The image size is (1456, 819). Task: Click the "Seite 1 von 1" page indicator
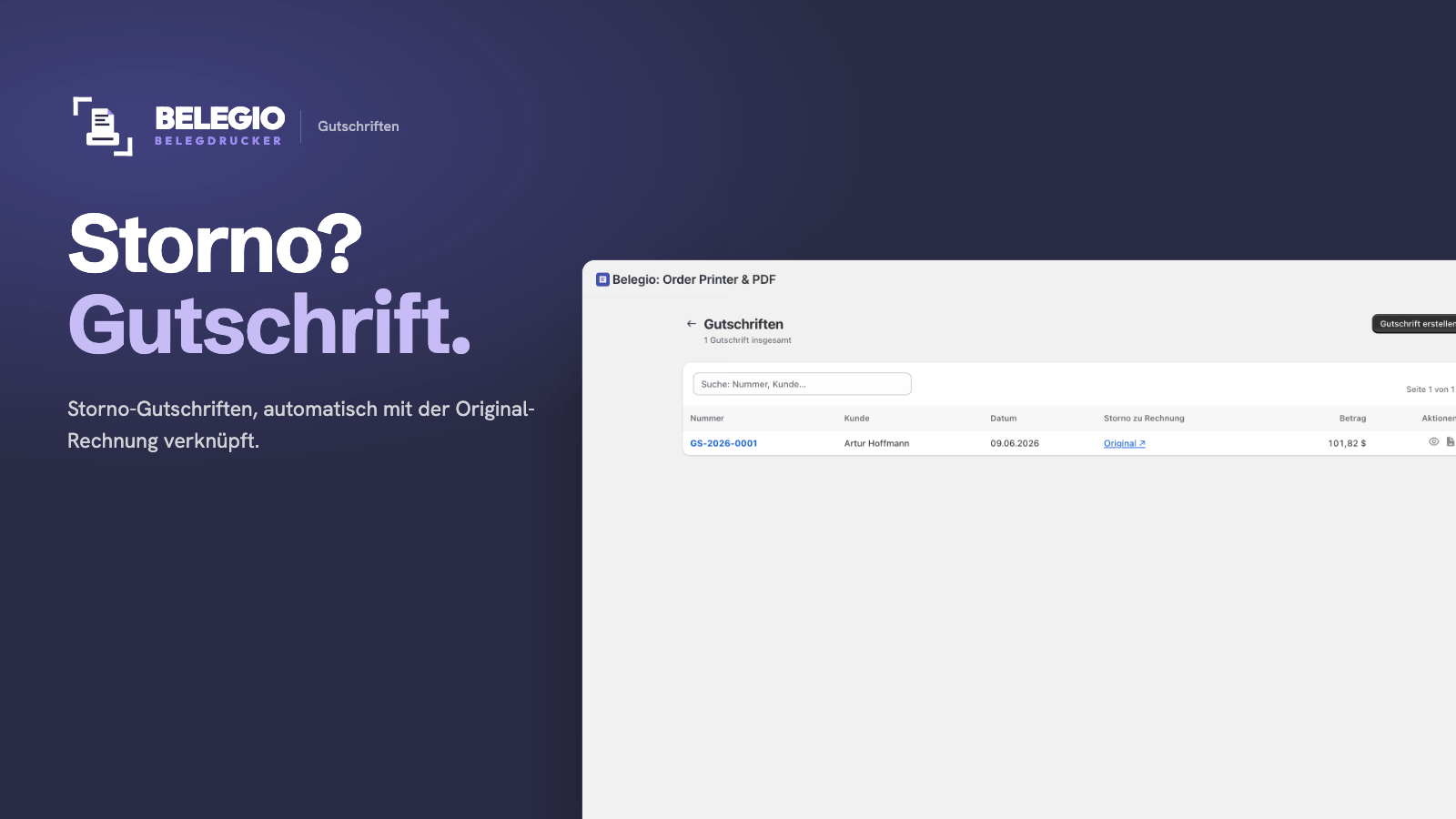[1431, 389]
